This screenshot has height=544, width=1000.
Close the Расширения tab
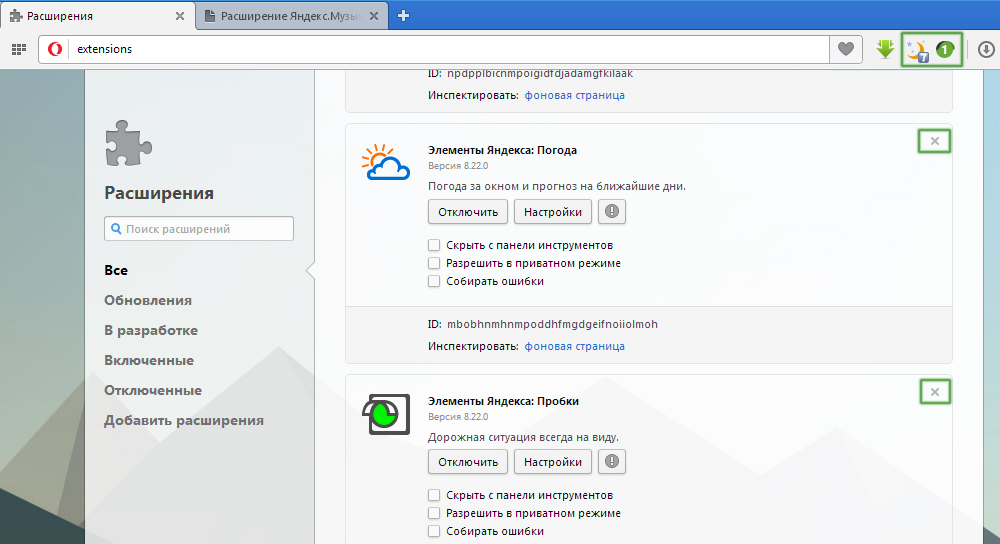(x=180, y=16)
